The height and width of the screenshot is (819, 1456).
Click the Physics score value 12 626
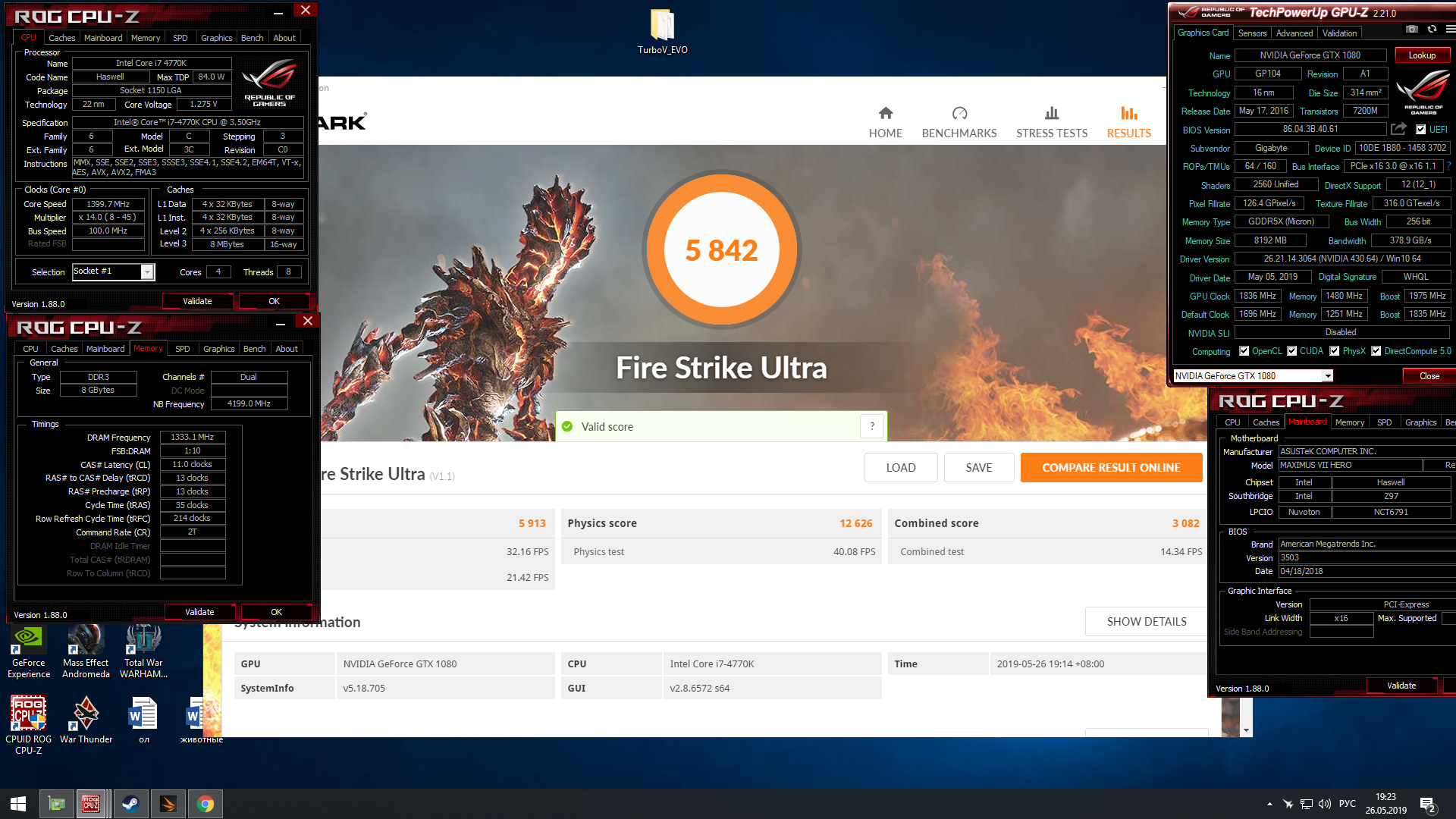855,523
